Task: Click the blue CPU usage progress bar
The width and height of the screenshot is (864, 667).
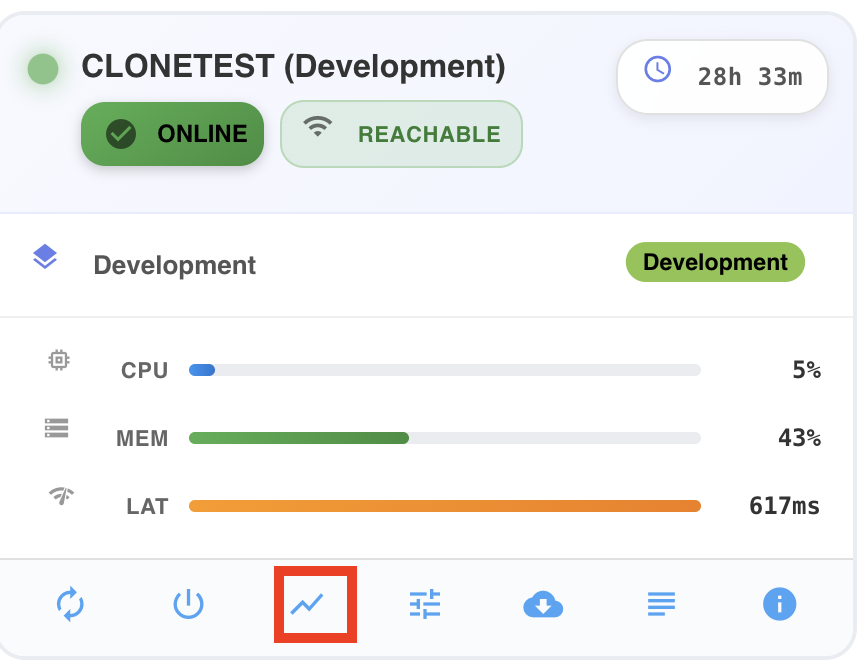Action: point(445,370)
